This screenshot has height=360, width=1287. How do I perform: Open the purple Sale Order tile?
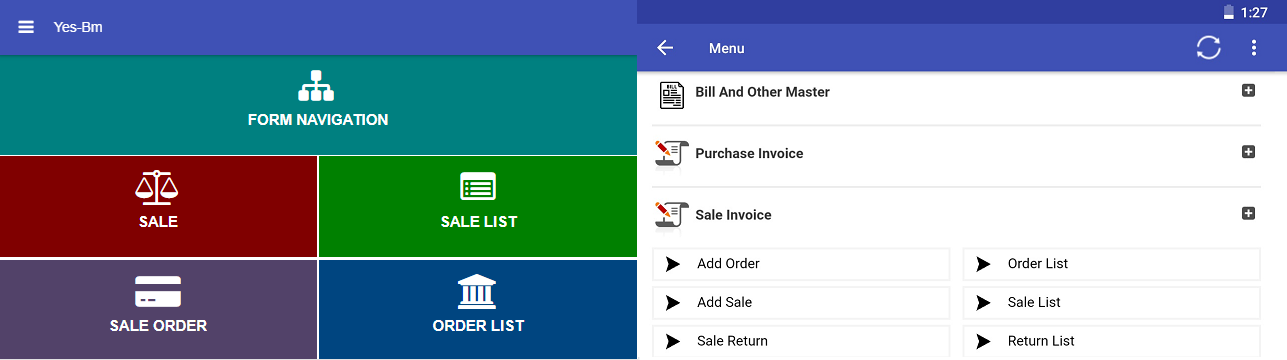coord(158,309)
